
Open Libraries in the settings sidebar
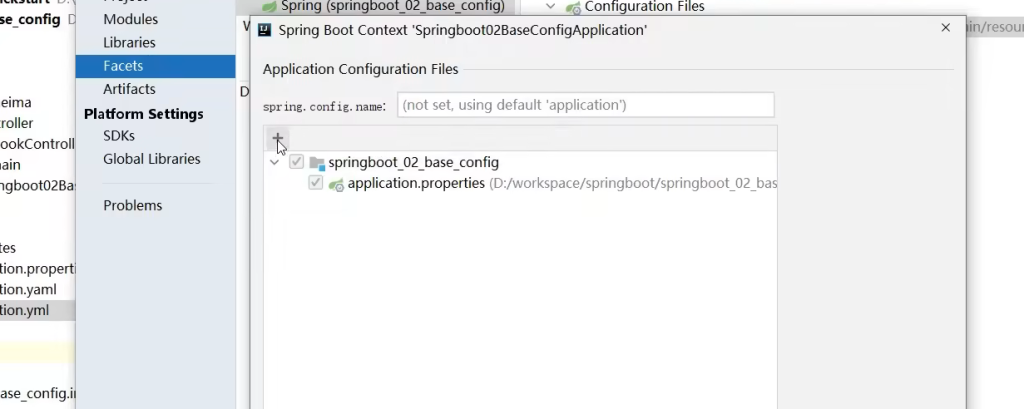[129, 42]
